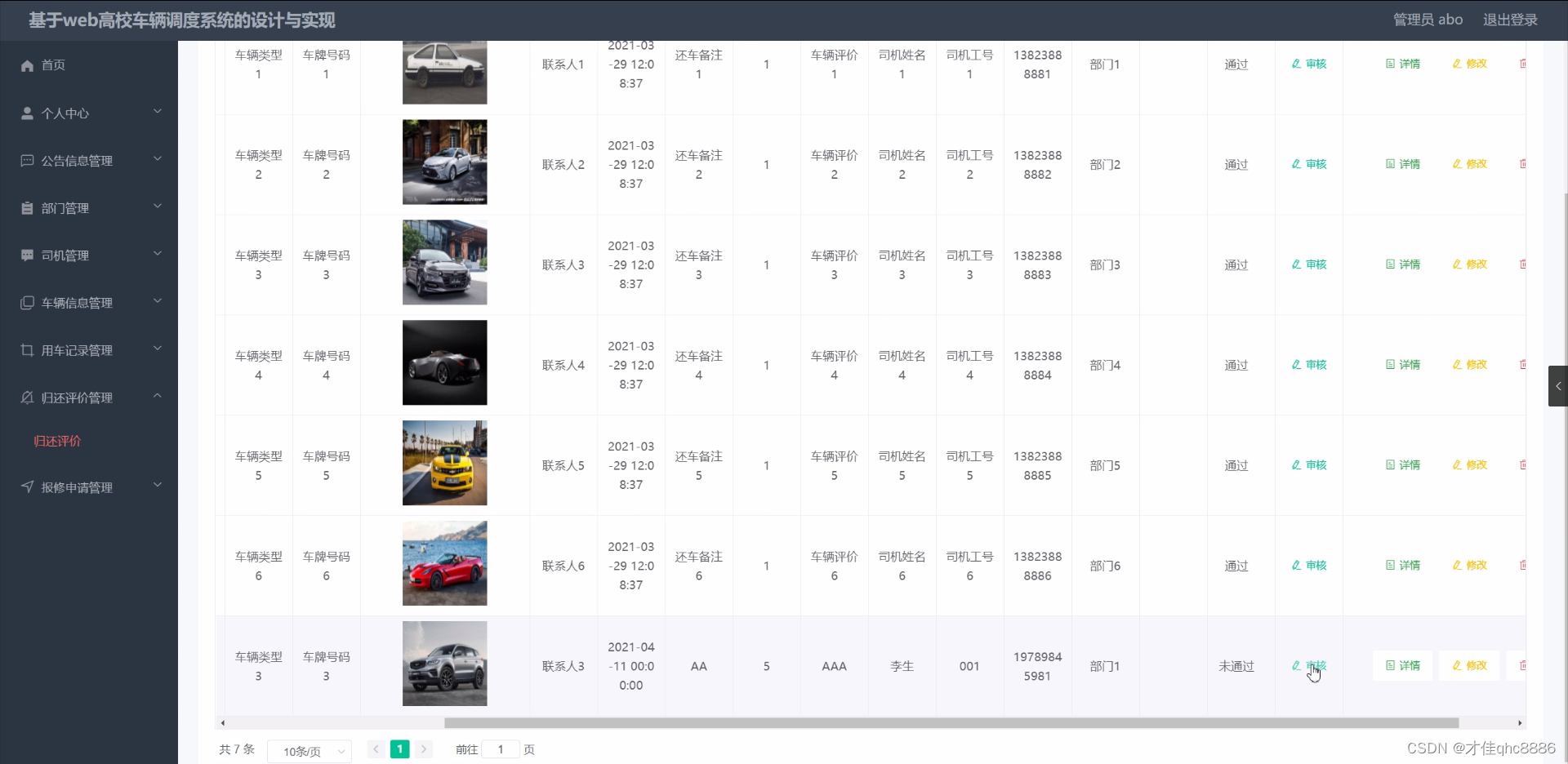
Task: Click the 归还评价管理 bell icon
Action: [x=27, y=398]
